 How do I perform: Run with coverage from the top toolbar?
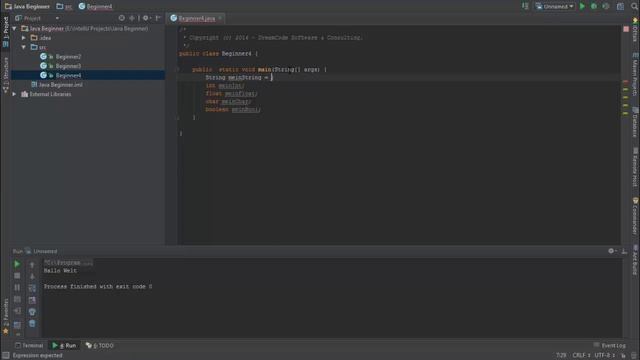click(606, 6)
